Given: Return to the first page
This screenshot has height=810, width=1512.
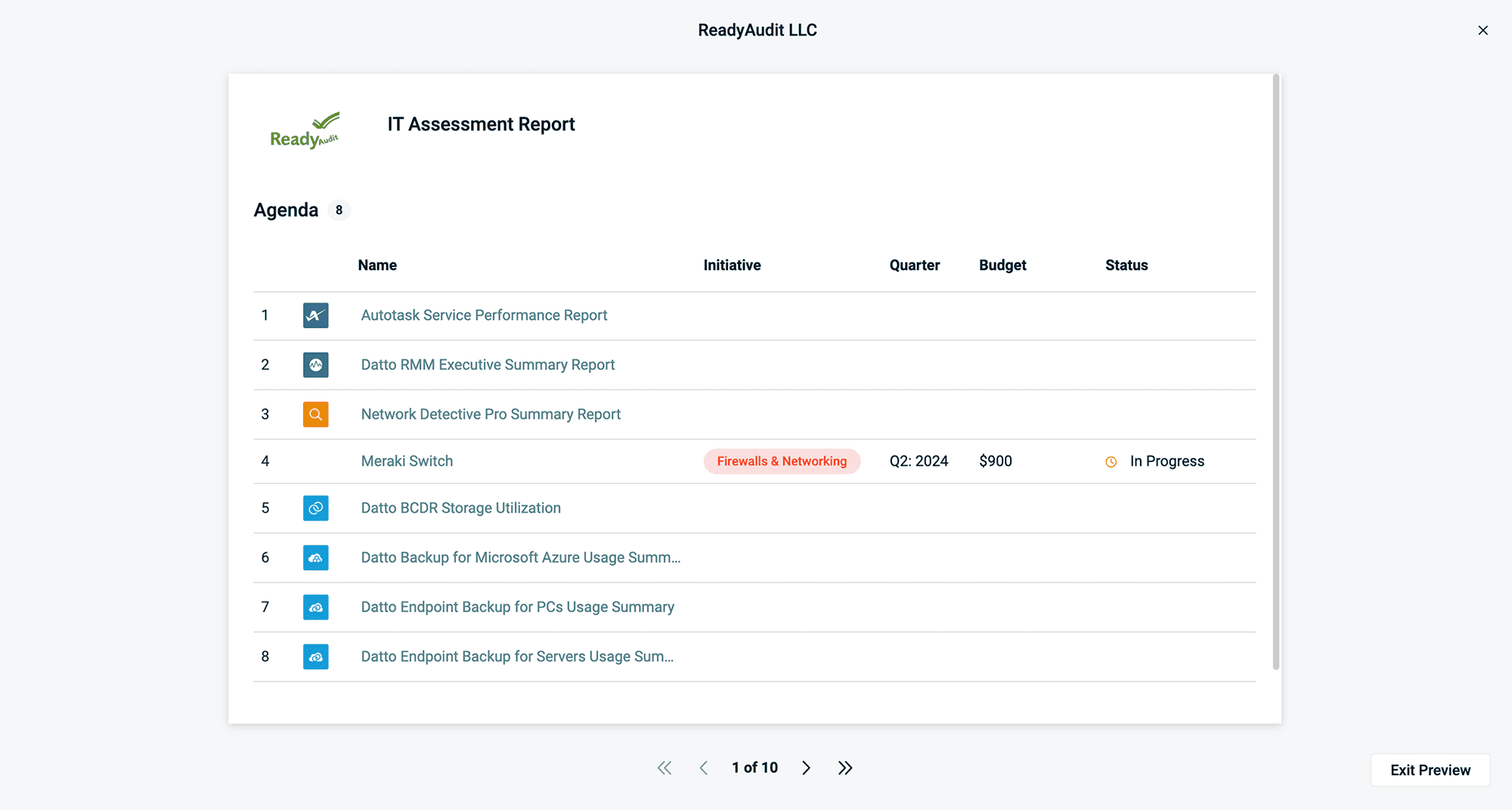Looking at the screenshot, I should tap(664, 767).
